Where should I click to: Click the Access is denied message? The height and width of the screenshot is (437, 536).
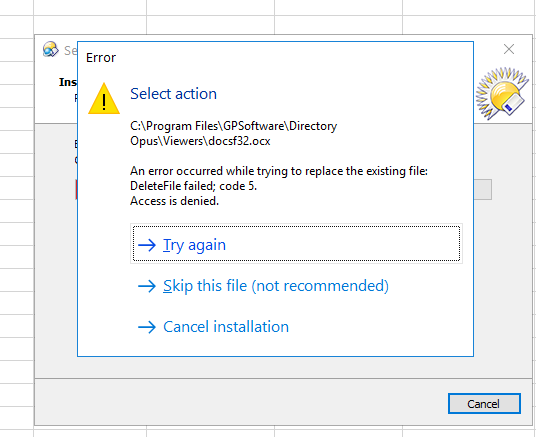[174, 201]
